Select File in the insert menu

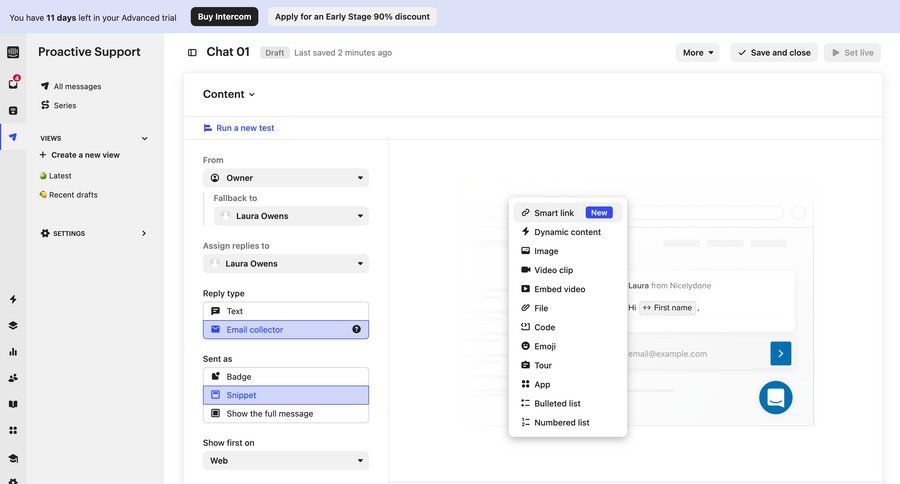point(567,308)
